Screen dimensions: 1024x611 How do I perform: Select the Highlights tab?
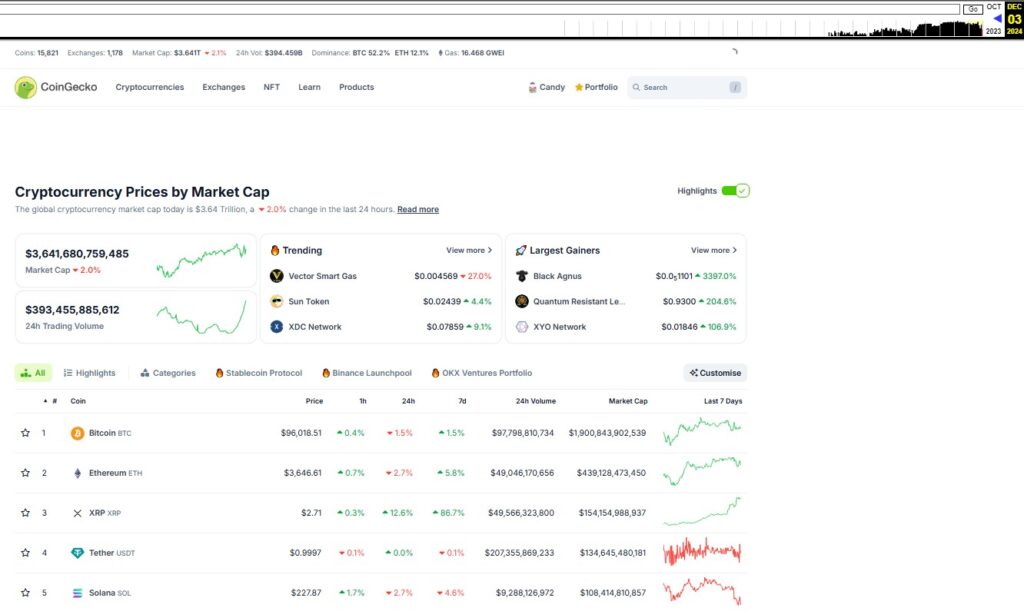89,373
